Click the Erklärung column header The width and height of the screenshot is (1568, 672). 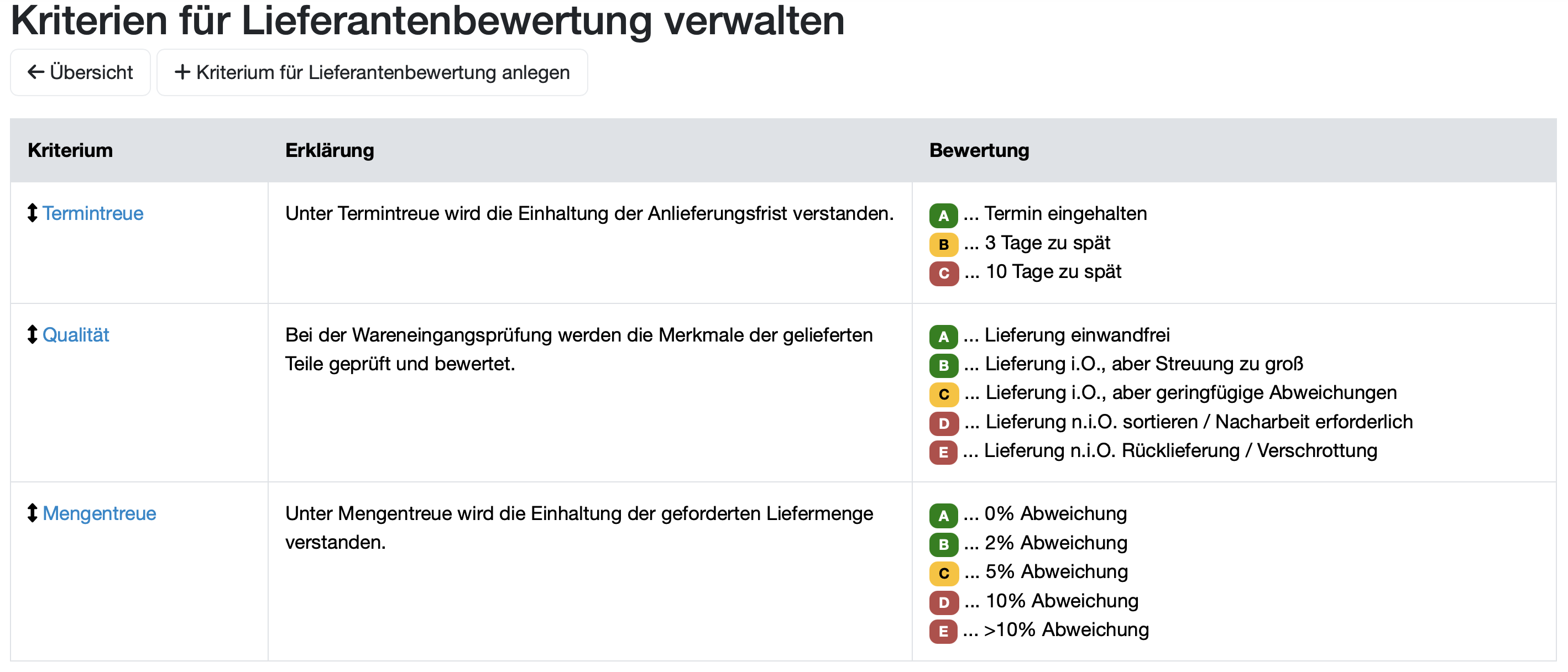click(x=330, y=150)
